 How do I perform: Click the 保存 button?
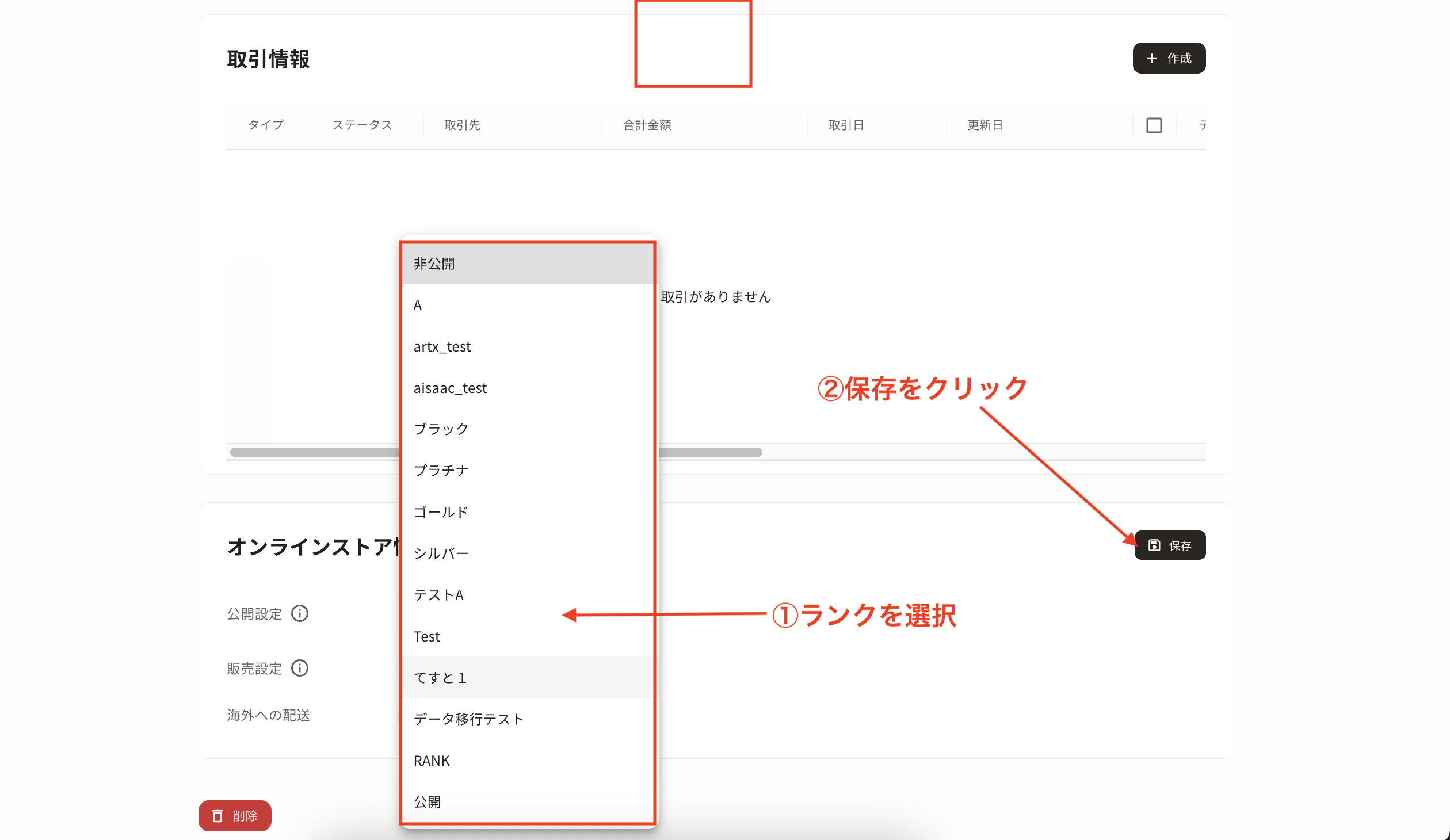point(1169,545)
